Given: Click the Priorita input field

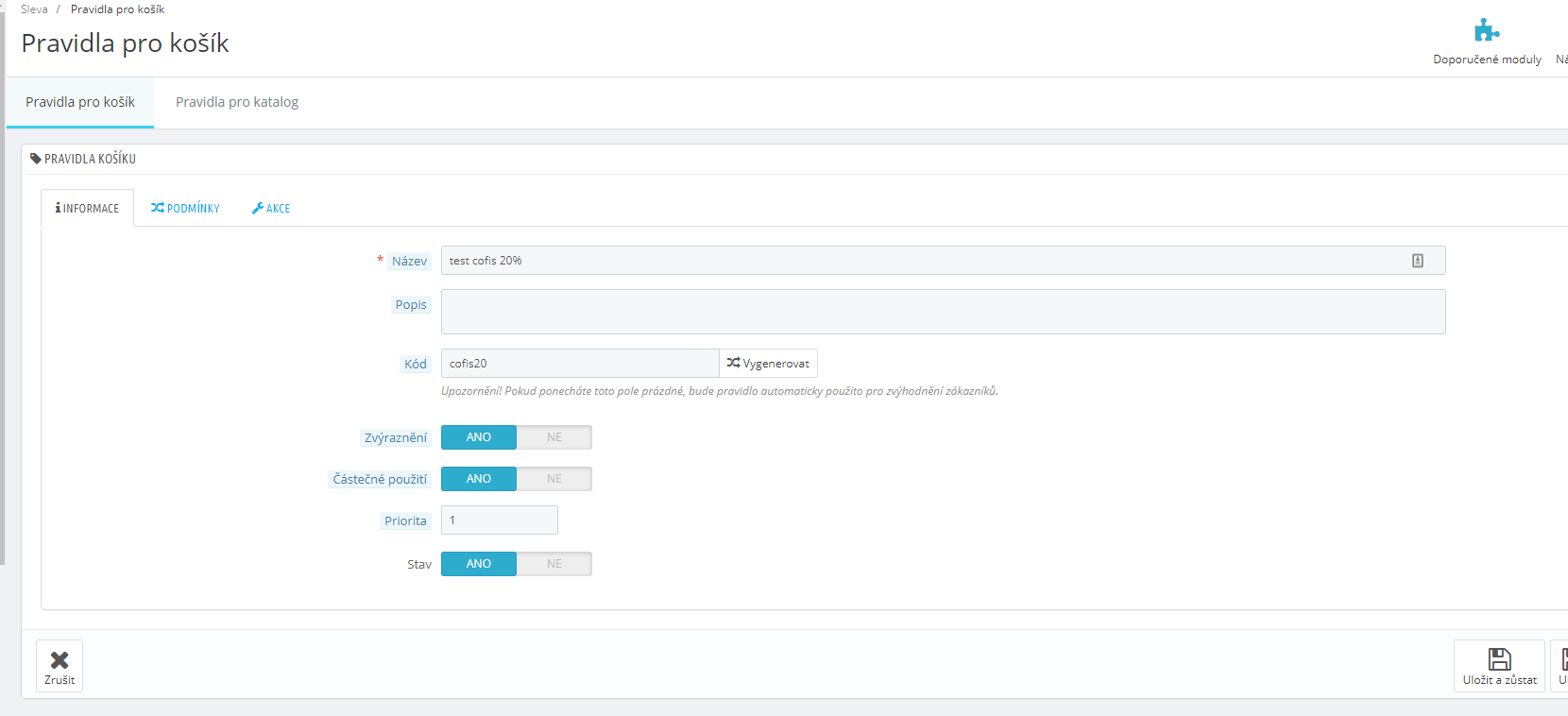Looking at the screenshot, I should [x=499, y=520].
